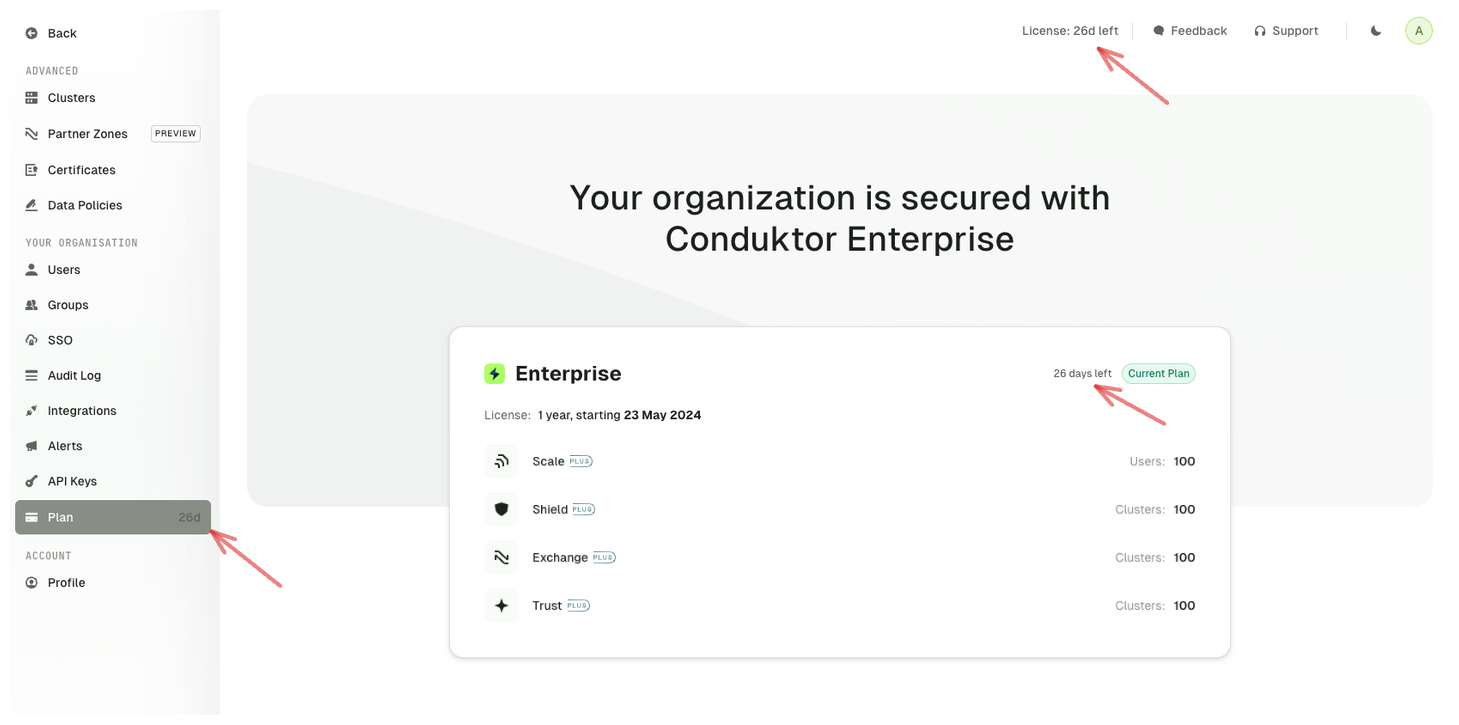This screenshot has width=1459, height=725.
Task: Click the Certificates icon in sidebar
Action: (32, 170)
